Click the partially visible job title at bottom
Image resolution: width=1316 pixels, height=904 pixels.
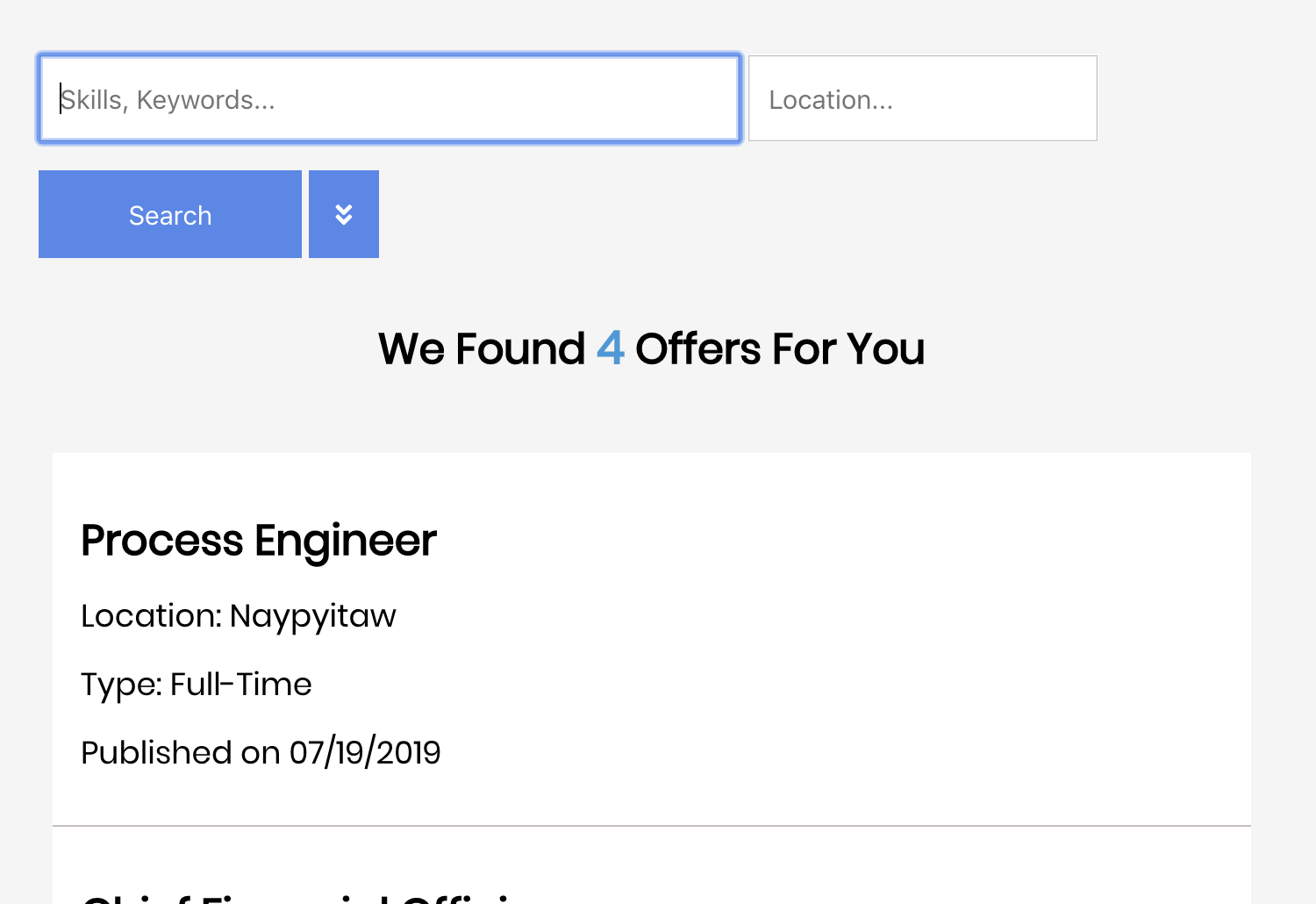tap(298, 897)
